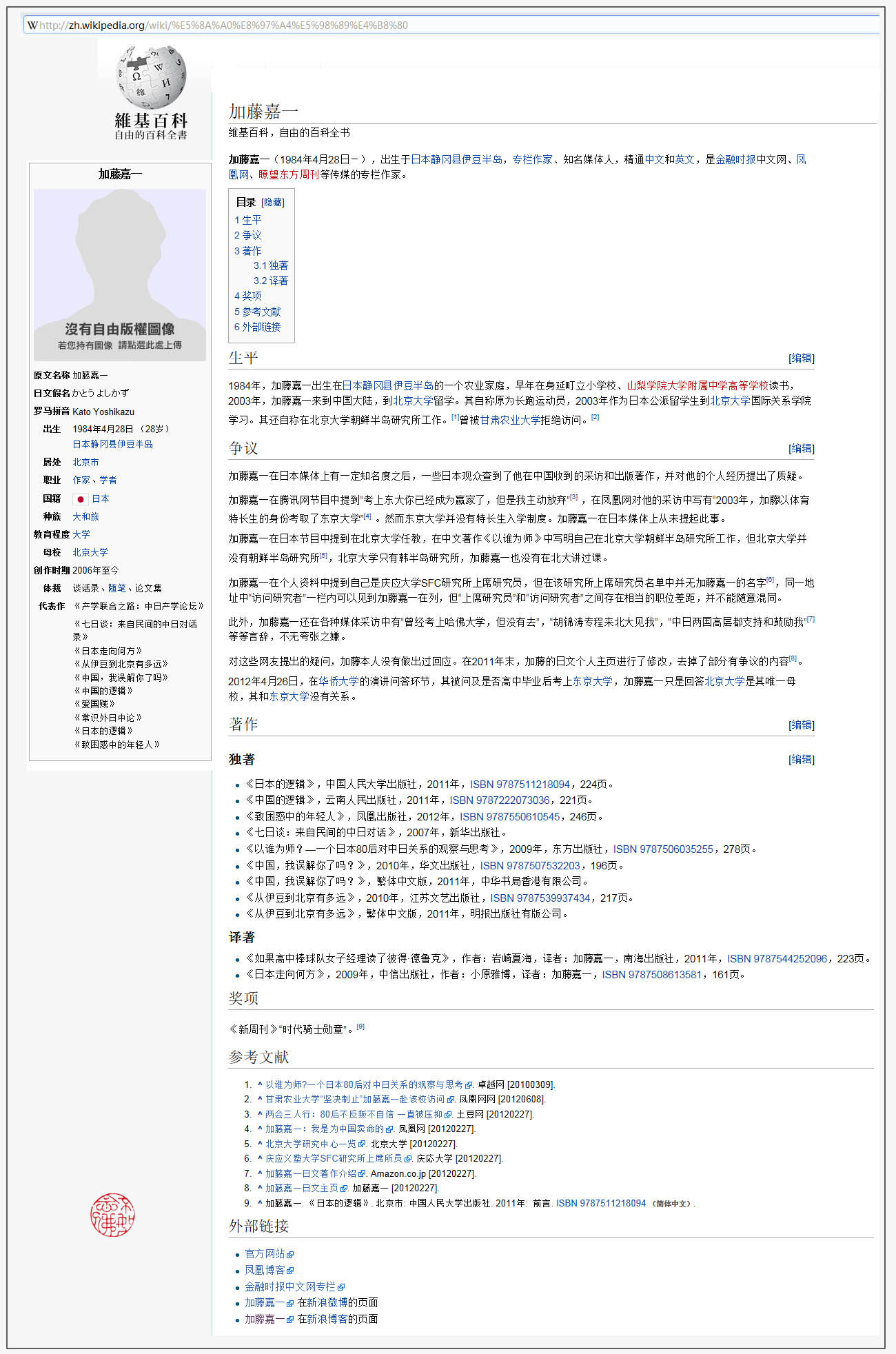Jump to contents entry 2 争议
Screen dimensions: 896x1354
pos(247,235)
